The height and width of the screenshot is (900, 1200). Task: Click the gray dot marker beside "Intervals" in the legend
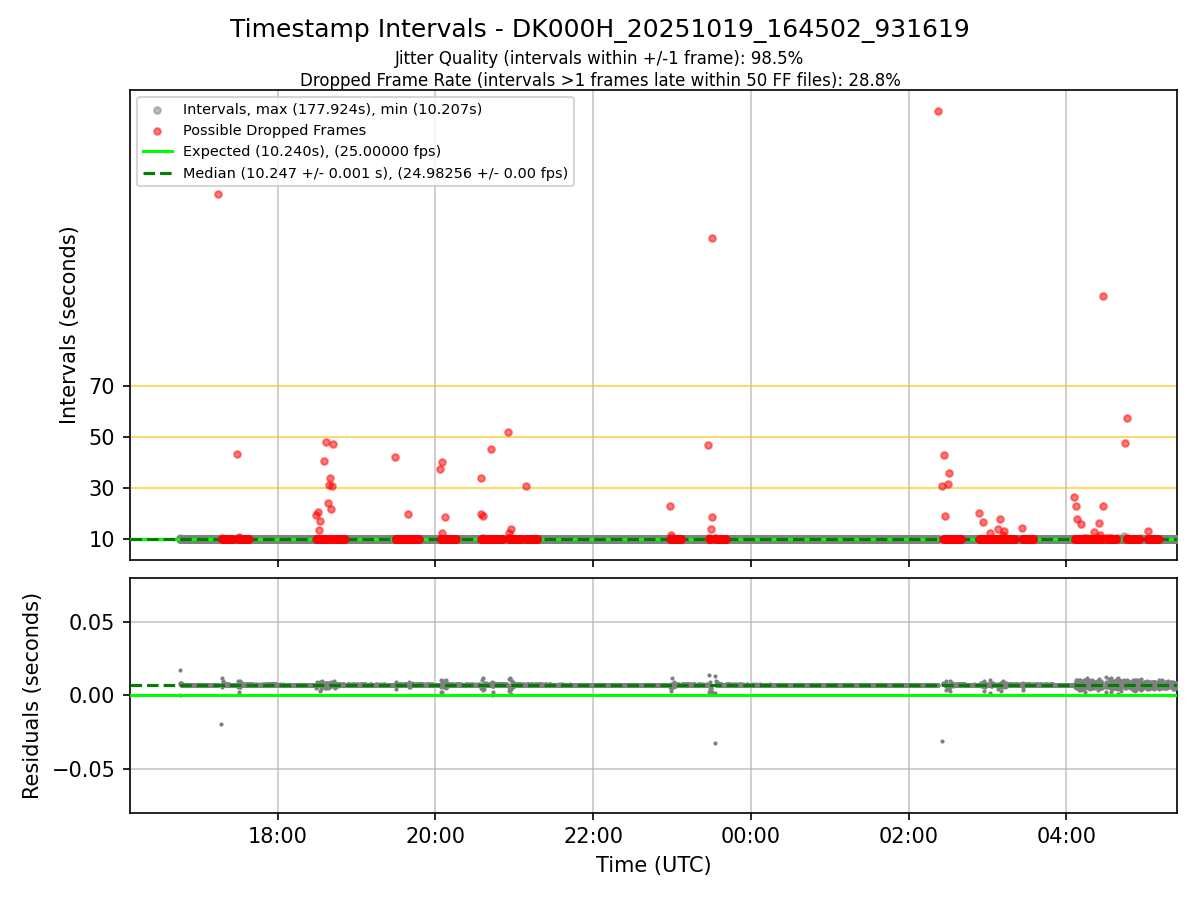pos(156,109)
